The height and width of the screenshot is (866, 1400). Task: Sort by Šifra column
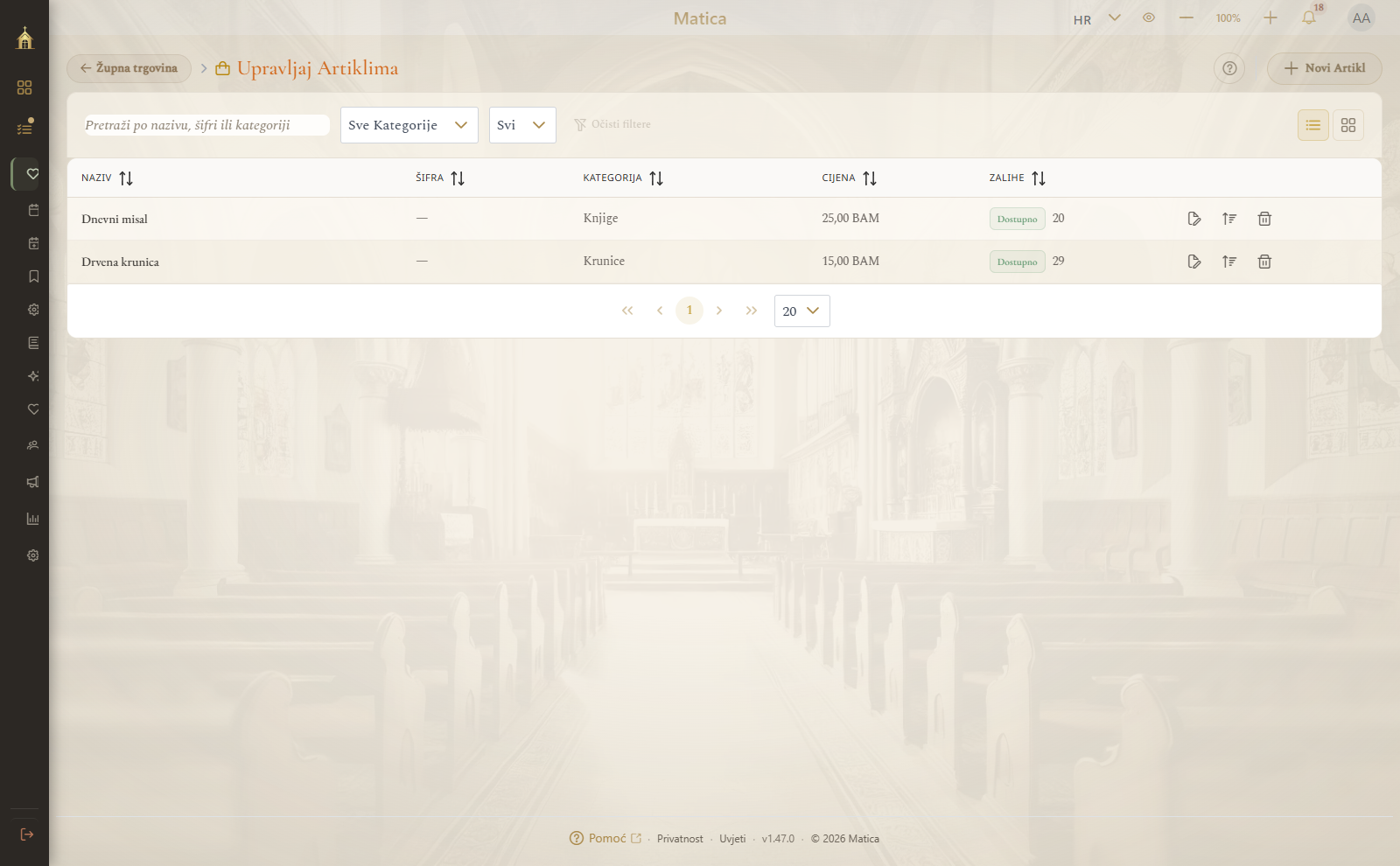(458, 178)
